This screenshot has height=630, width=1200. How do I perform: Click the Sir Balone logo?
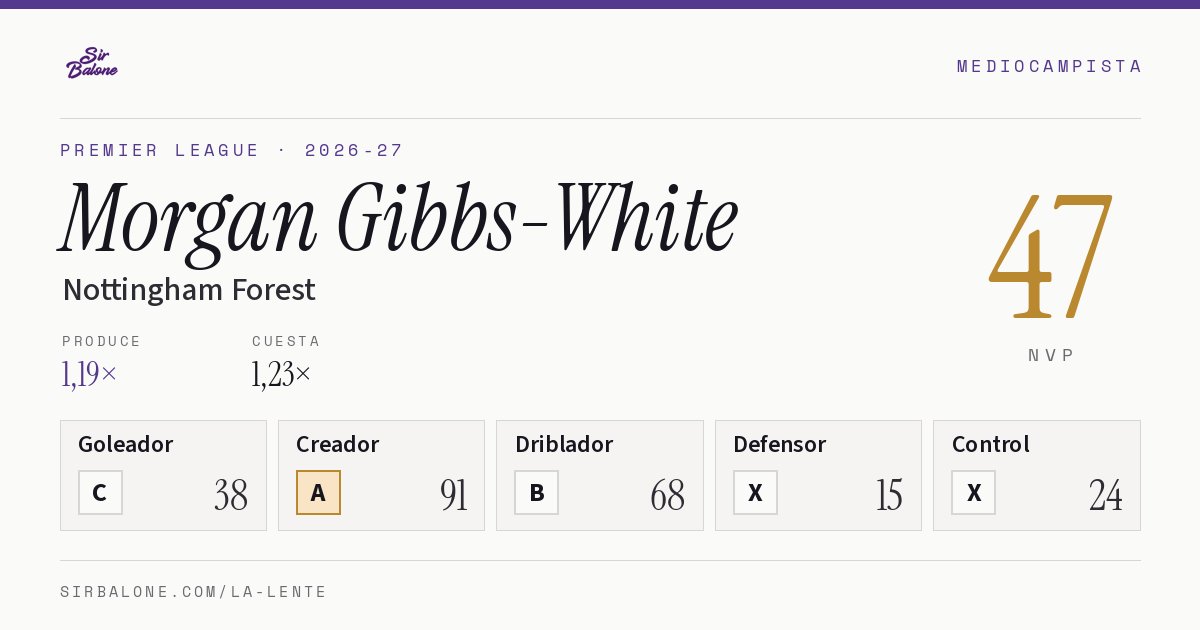(92, 63)
